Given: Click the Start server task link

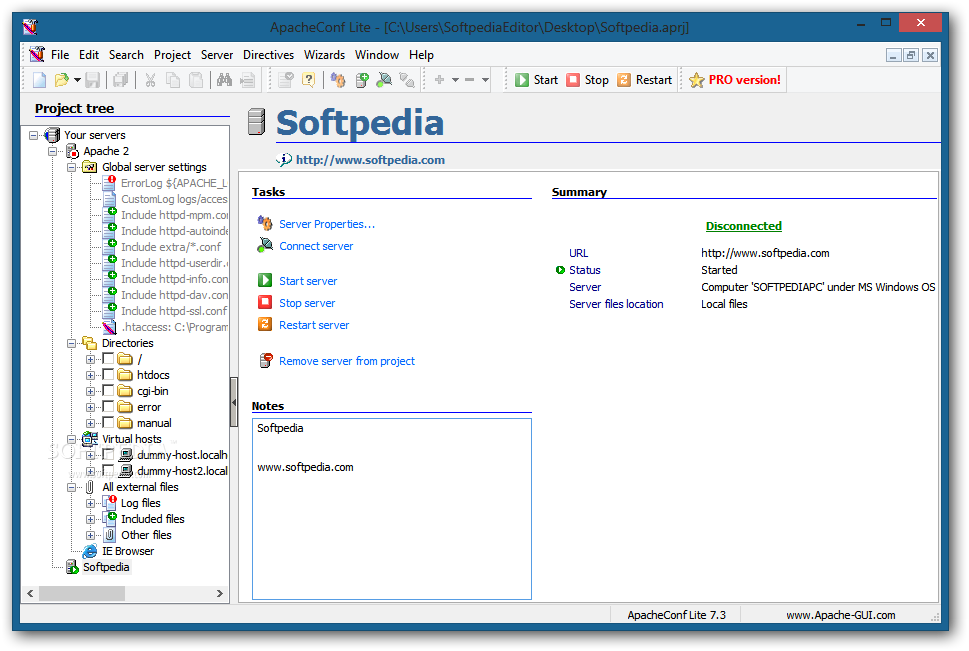Looking at the screenshot, I should 308,281.
